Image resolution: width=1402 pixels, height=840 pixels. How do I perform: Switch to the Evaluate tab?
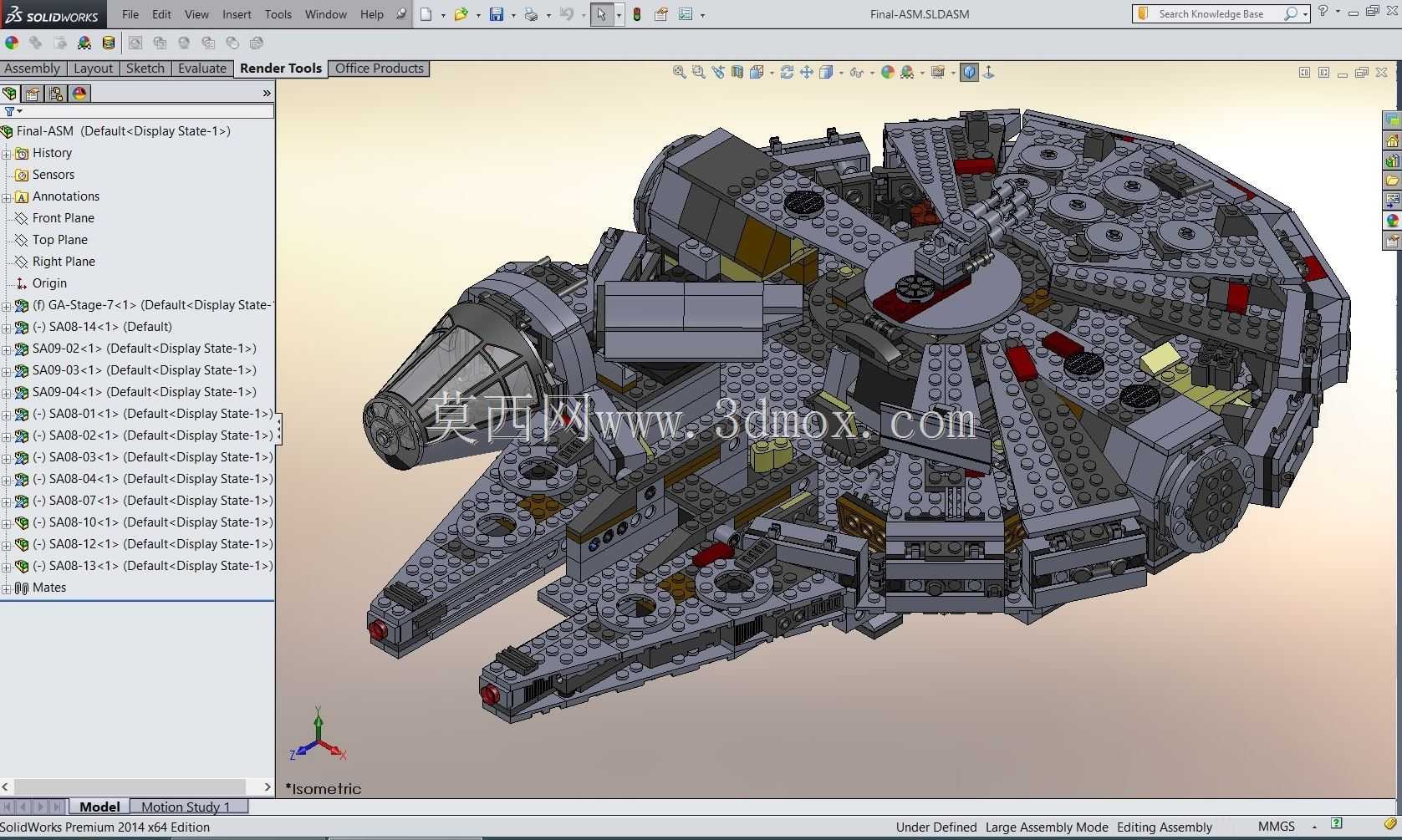[x=202, y=69]
